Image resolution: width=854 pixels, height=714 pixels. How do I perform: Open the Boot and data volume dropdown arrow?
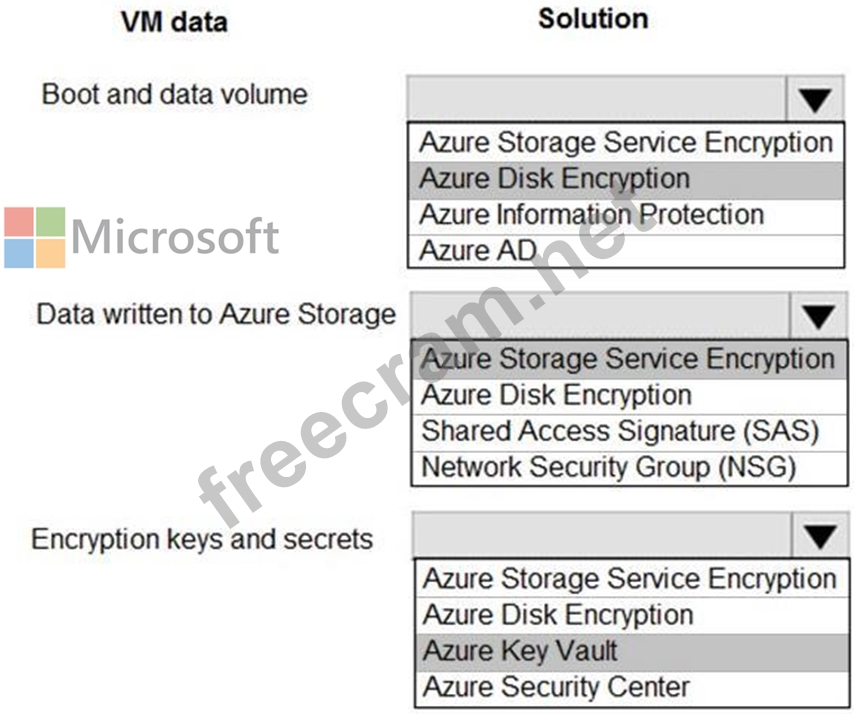(815, 99)
